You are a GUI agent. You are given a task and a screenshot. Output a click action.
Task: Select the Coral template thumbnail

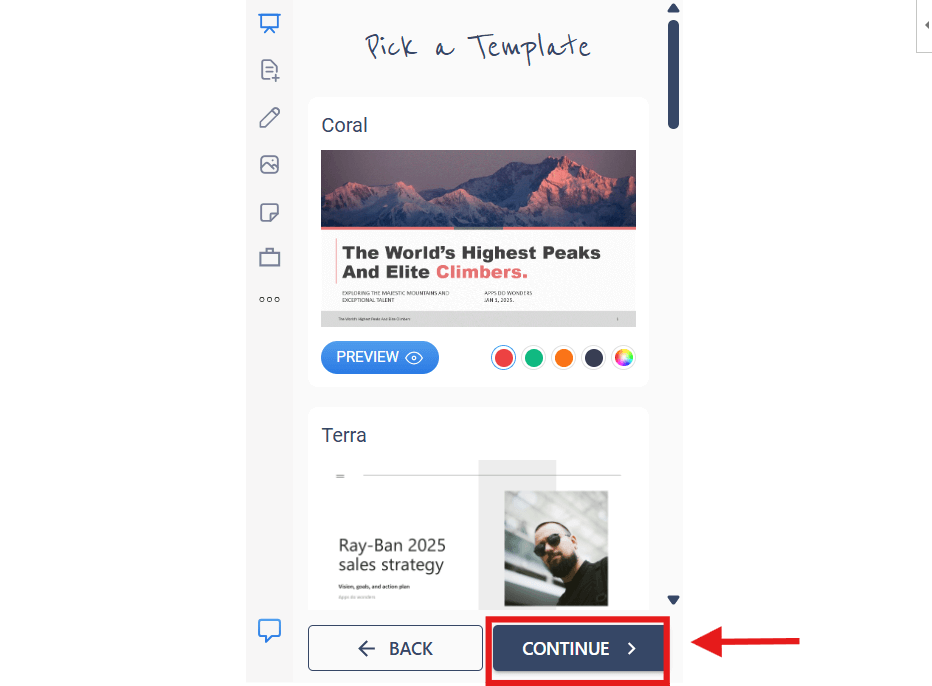(478, 238)
